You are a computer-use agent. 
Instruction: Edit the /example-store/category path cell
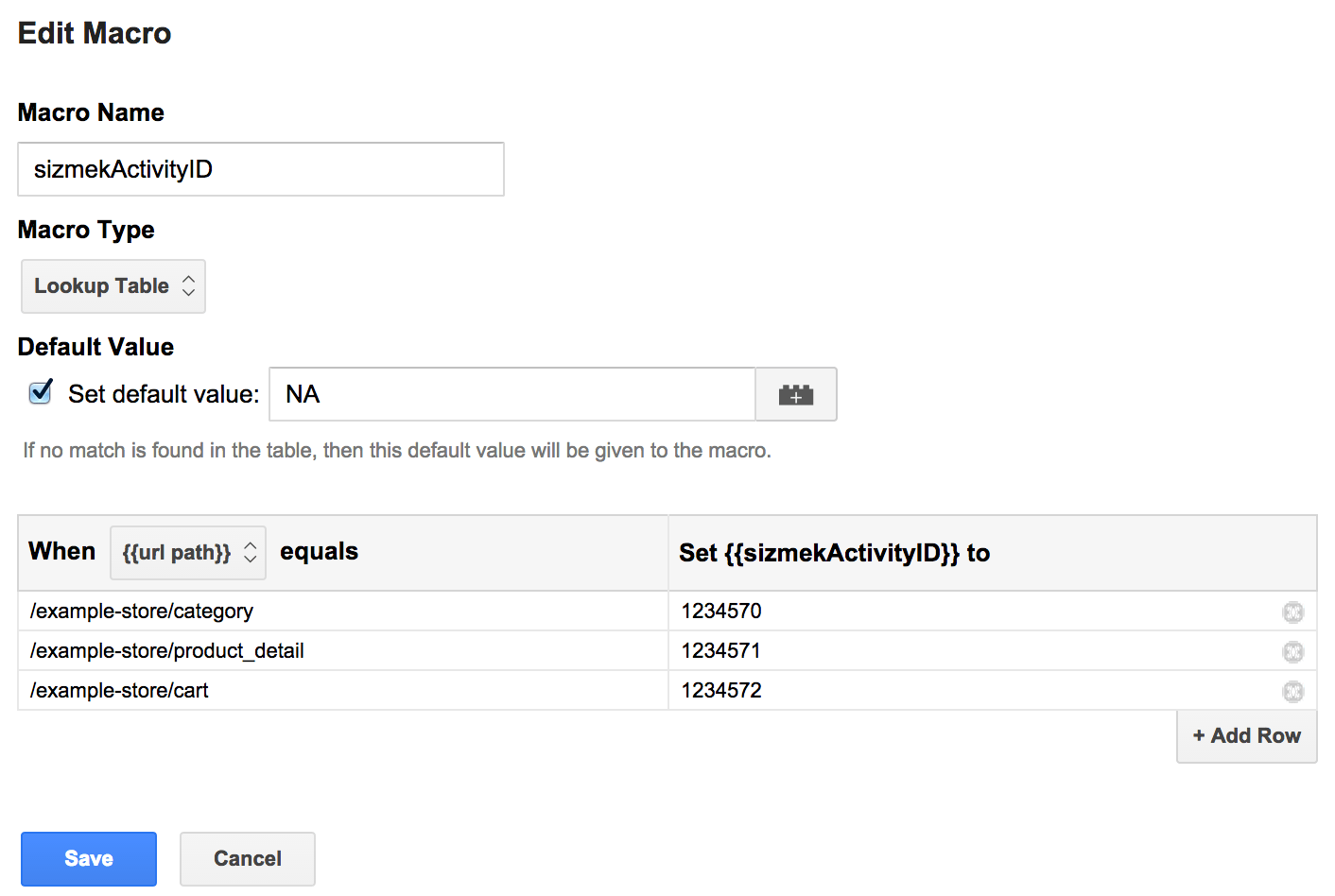(x=343, y=612)
